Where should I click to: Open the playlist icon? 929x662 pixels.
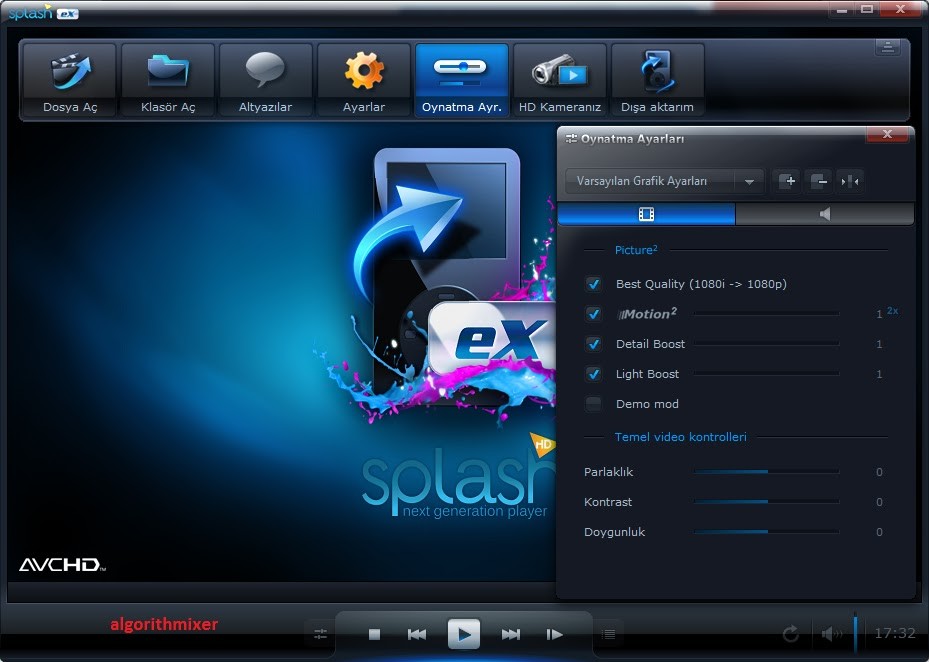pos(608,634)
